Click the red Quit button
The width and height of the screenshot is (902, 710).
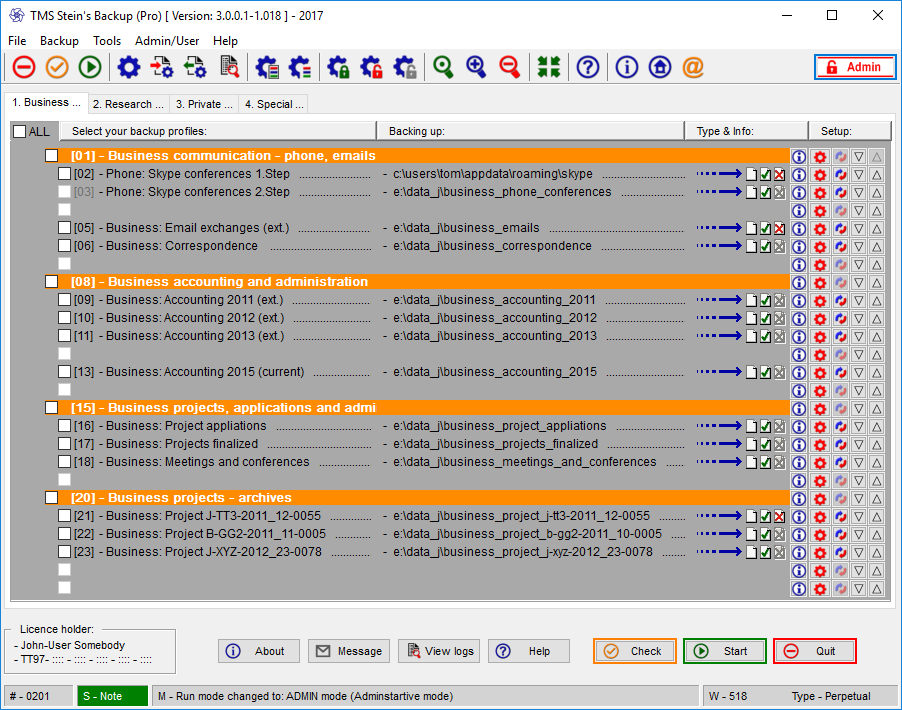click(815, 651)
